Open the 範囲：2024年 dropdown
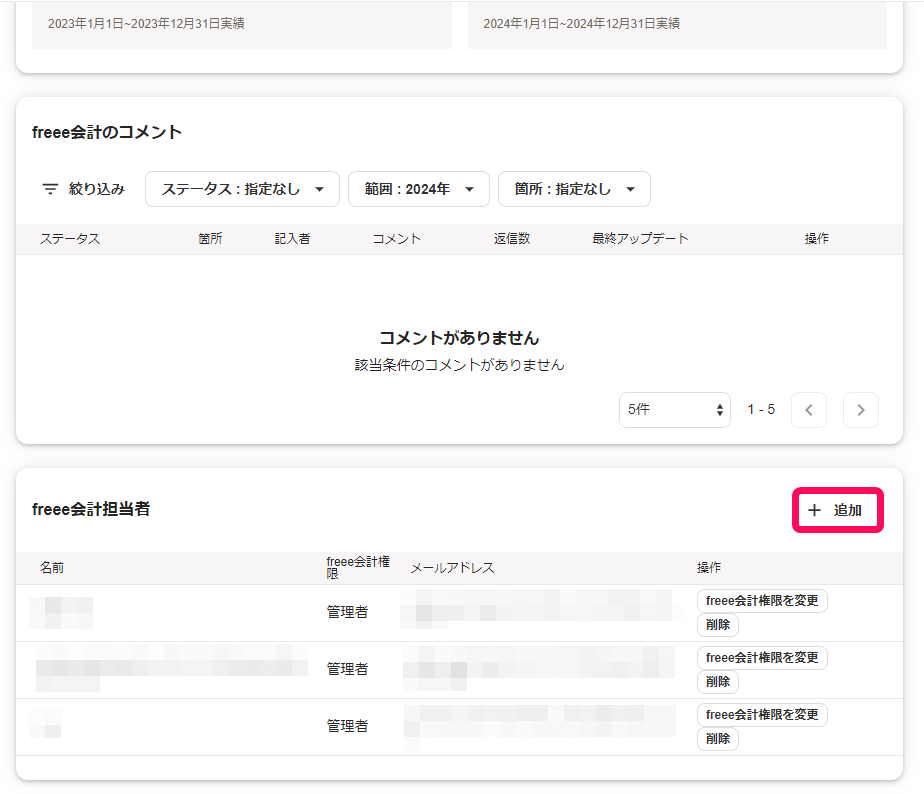The height and width of the screenshot is (794, 924). point(419,189)
